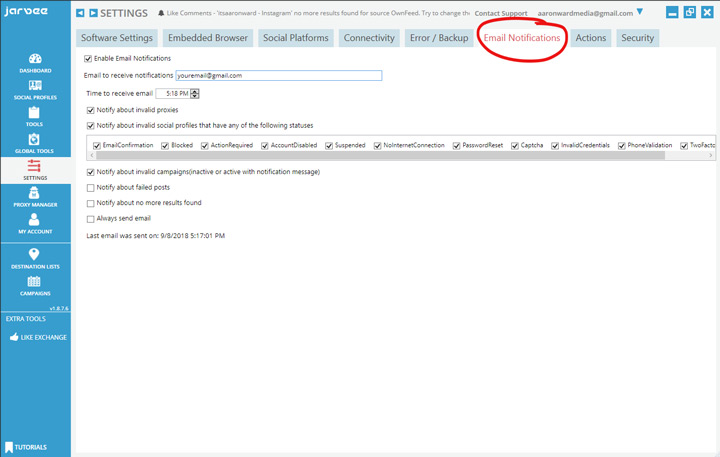Switch to Error / Backup tab
The width and height of the screenshot is (720, 457).
coord(439,38)
